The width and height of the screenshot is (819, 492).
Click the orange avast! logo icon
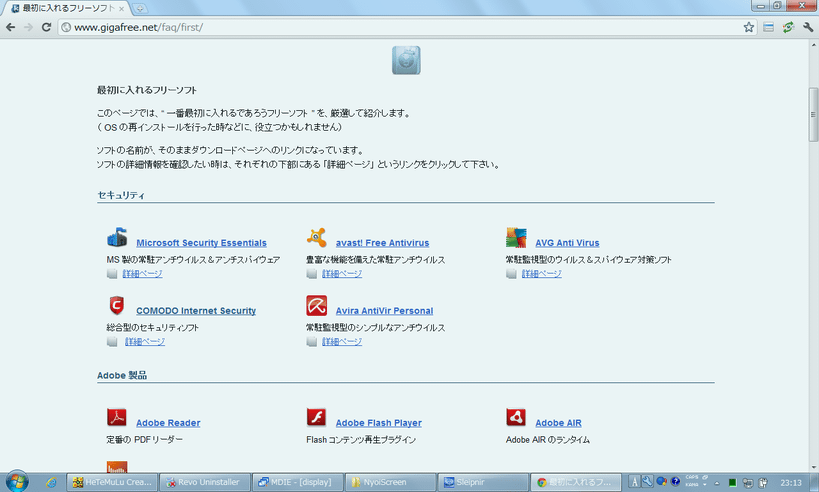317,238
